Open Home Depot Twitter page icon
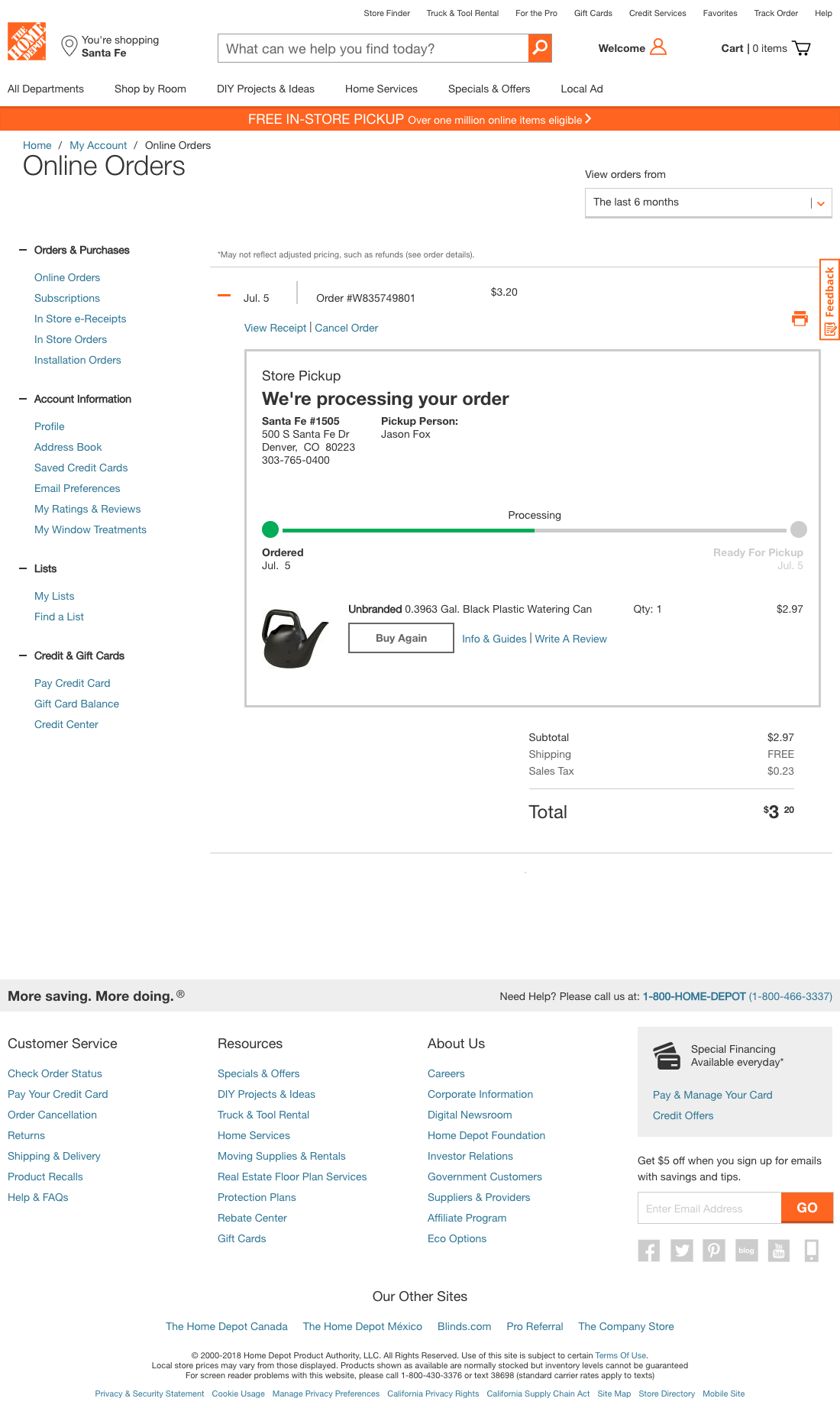Viewport: 840px width, 1408px height. pos(682,1251)
